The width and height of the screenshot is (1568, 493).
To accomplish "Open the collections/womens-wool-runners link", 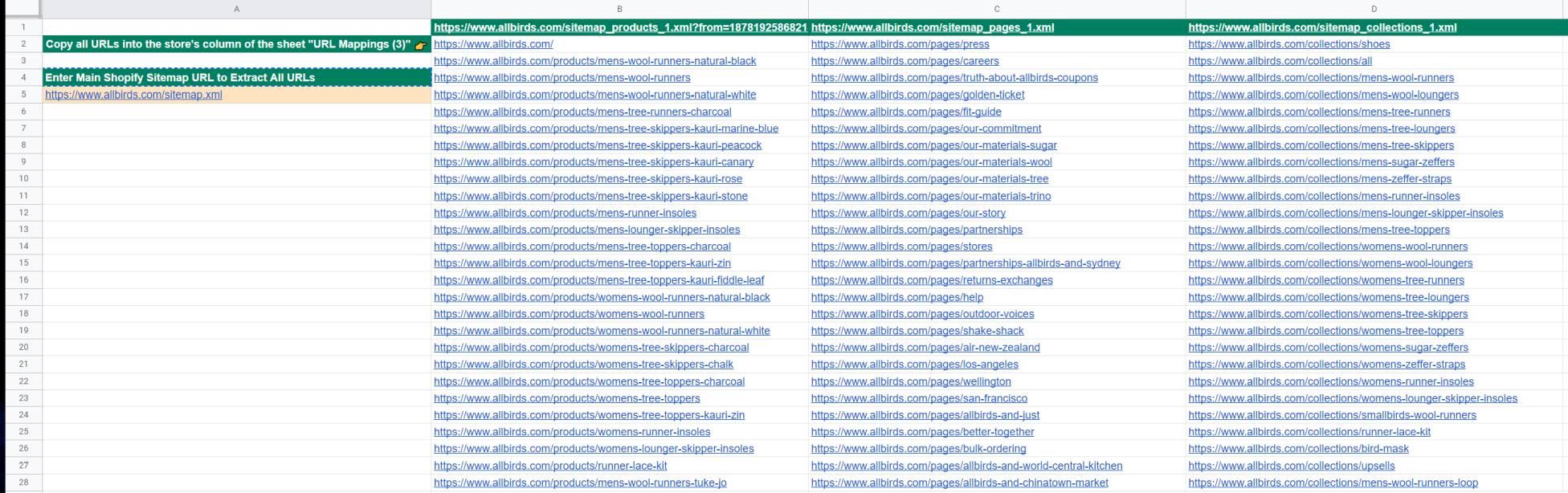I will click(x=1328, y=246).
